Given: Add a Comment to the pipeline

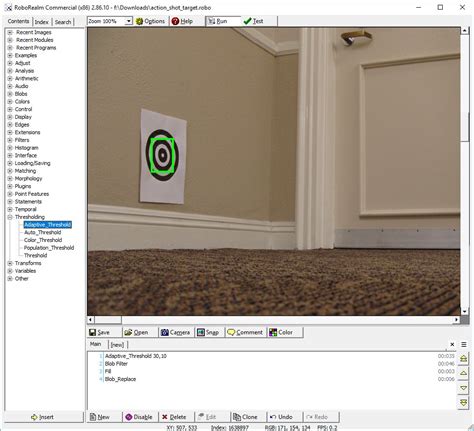Looking at the screenshot, I should coord(245,332).
